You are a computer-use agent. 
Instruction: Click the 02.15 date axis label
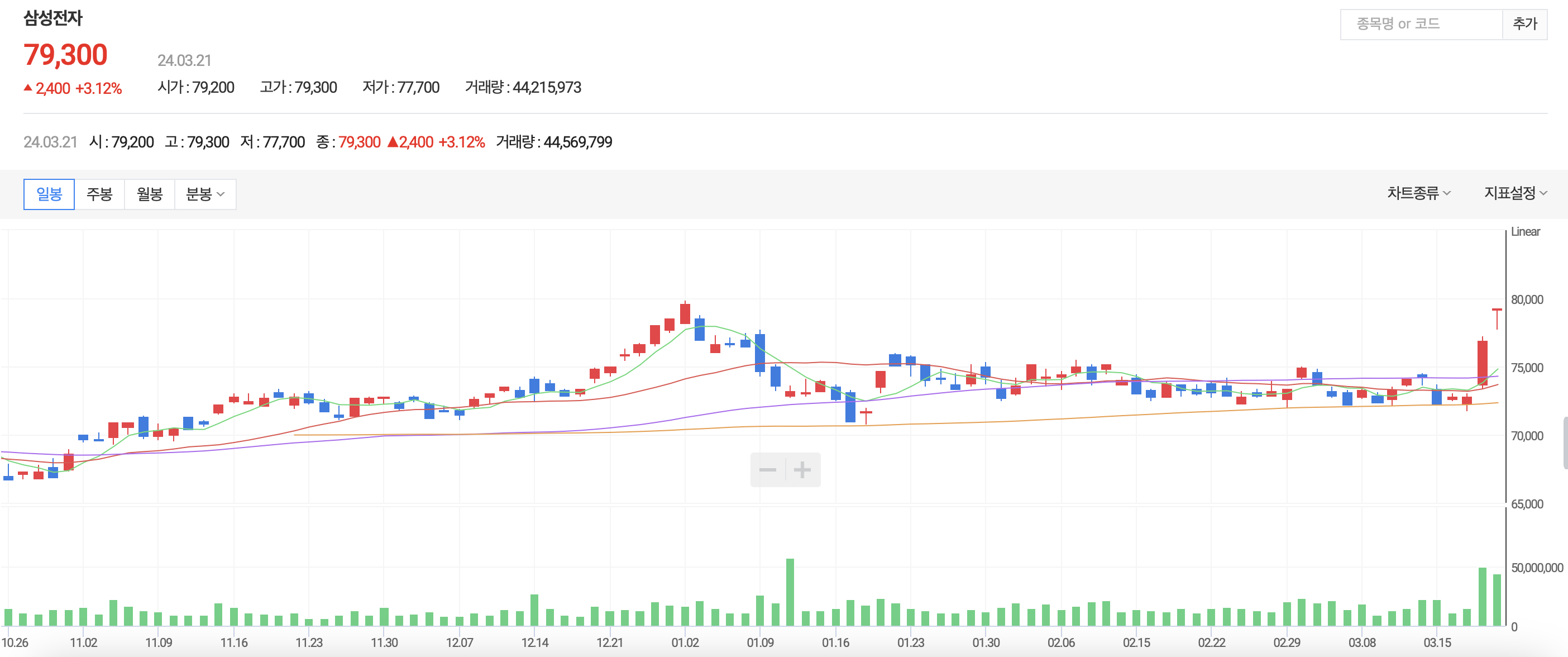point(1136,642)
